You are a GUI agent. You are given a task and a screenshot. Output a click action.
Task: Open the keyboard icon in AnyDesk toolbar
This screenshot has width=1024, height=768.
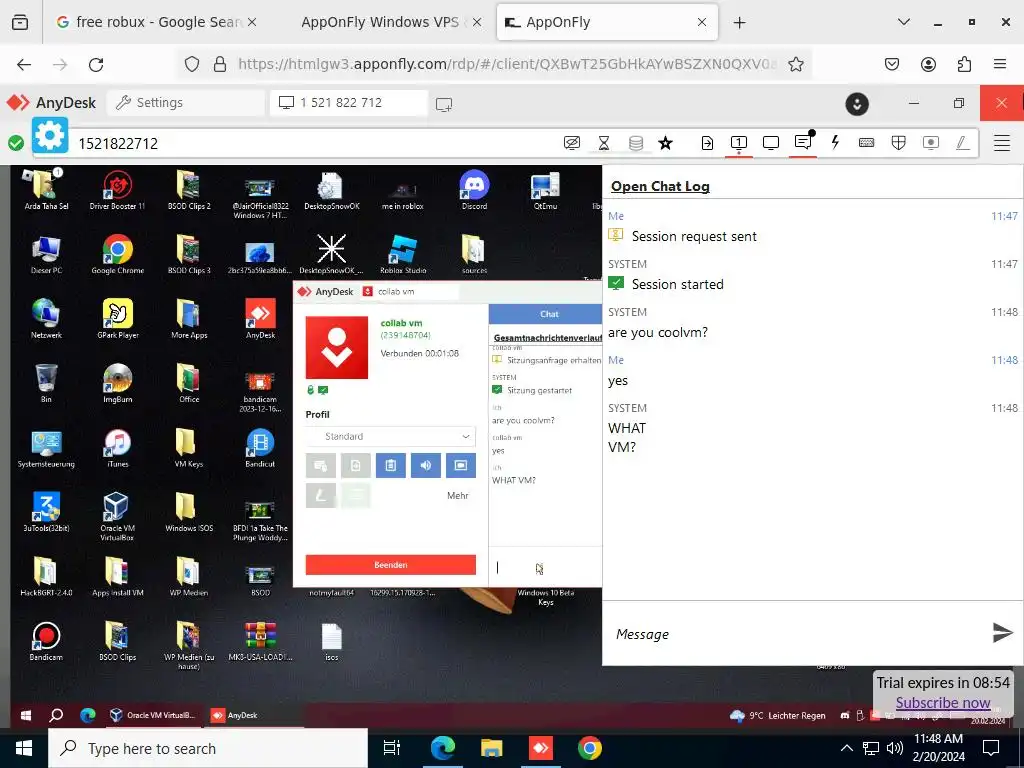click(867, 143)
